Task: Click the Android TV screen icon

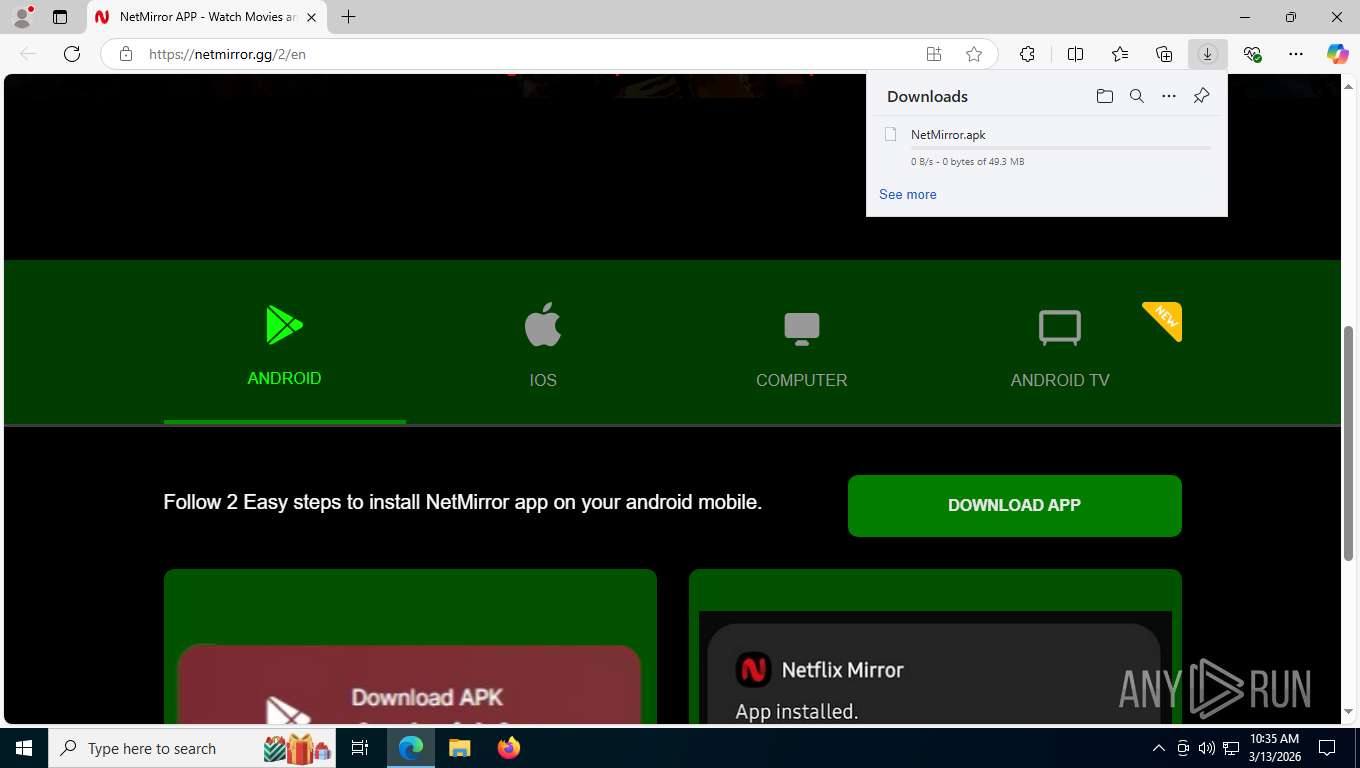Action: [1060, 328]
